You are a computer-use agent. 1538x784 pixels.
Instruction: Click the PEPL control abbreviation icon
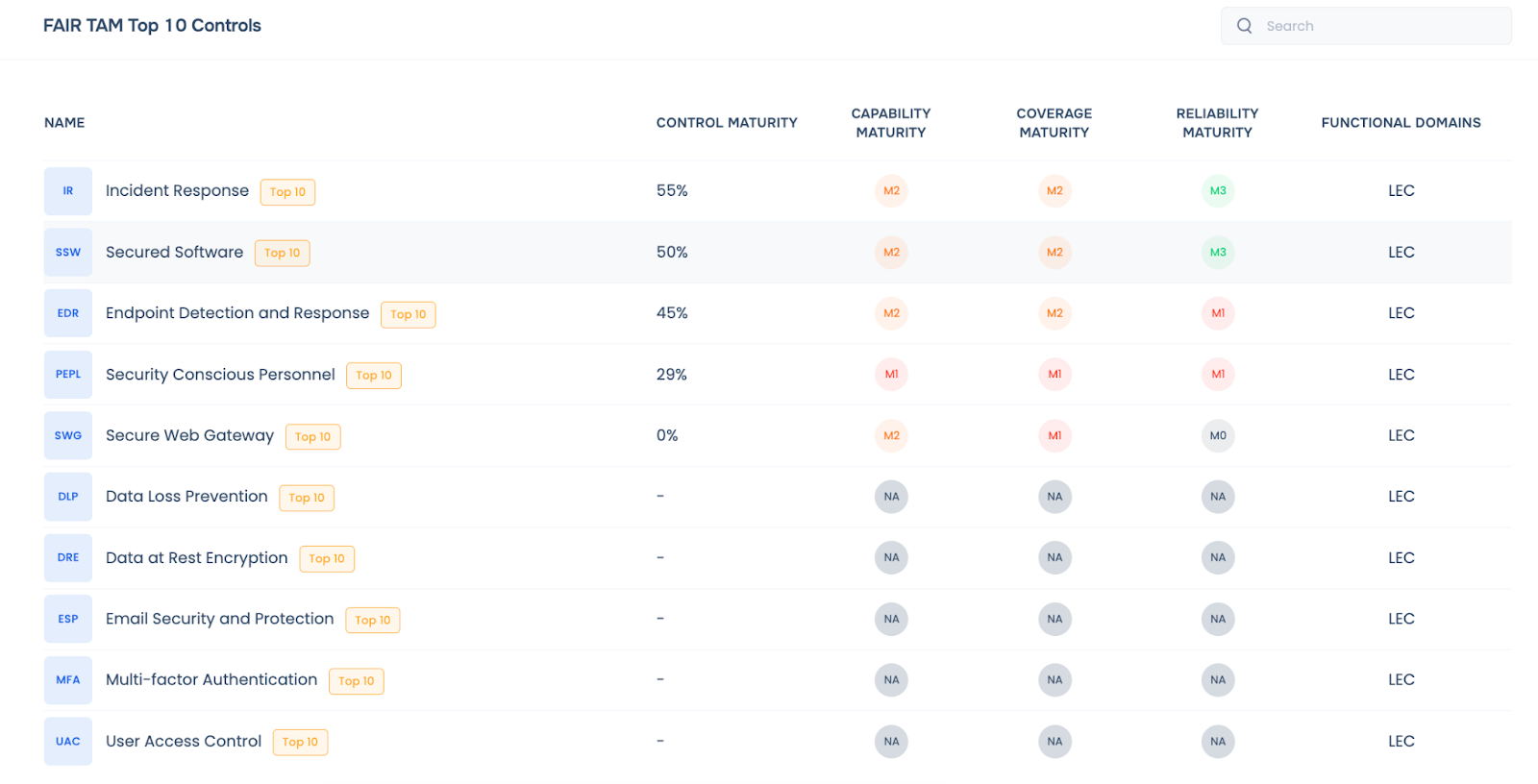(68, 375)
